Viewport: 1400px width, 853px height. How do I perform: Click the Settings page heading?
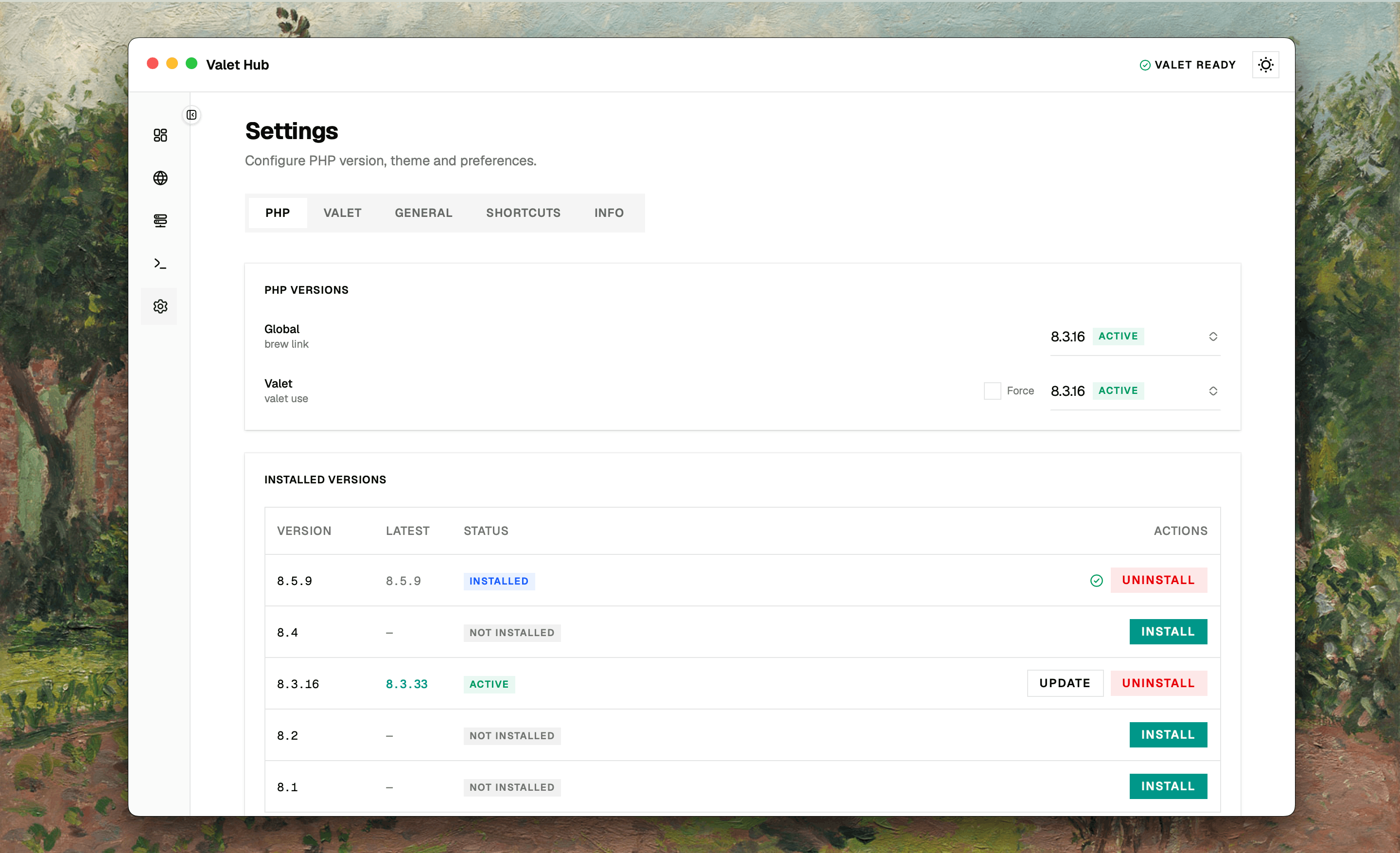tap(292, 131)
